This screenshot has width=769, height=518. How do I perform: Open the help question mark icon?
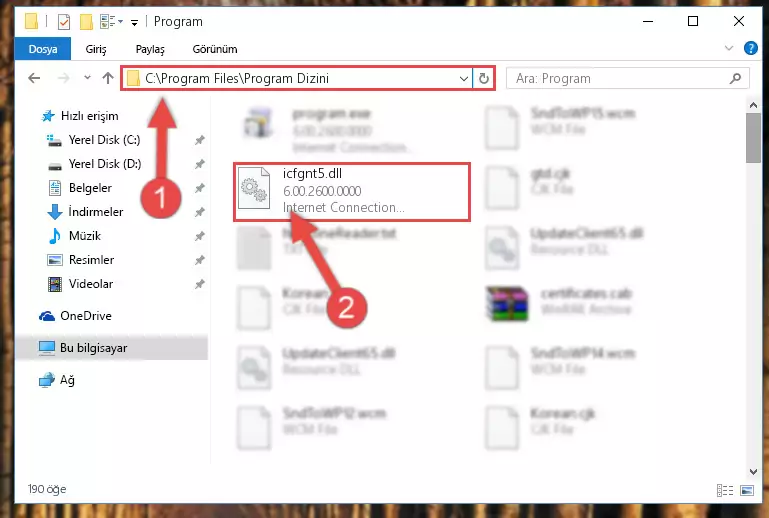pos(750,48)
